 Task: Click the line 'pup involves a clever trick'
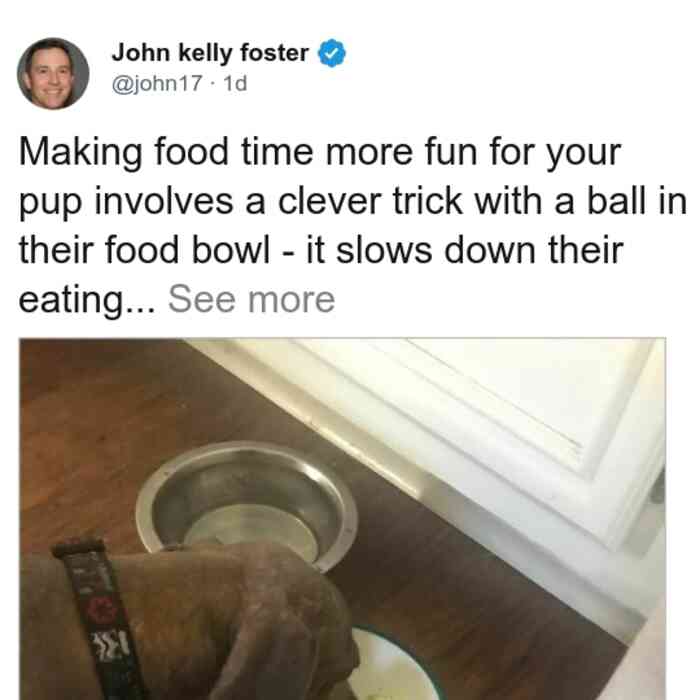pos(353,202)
